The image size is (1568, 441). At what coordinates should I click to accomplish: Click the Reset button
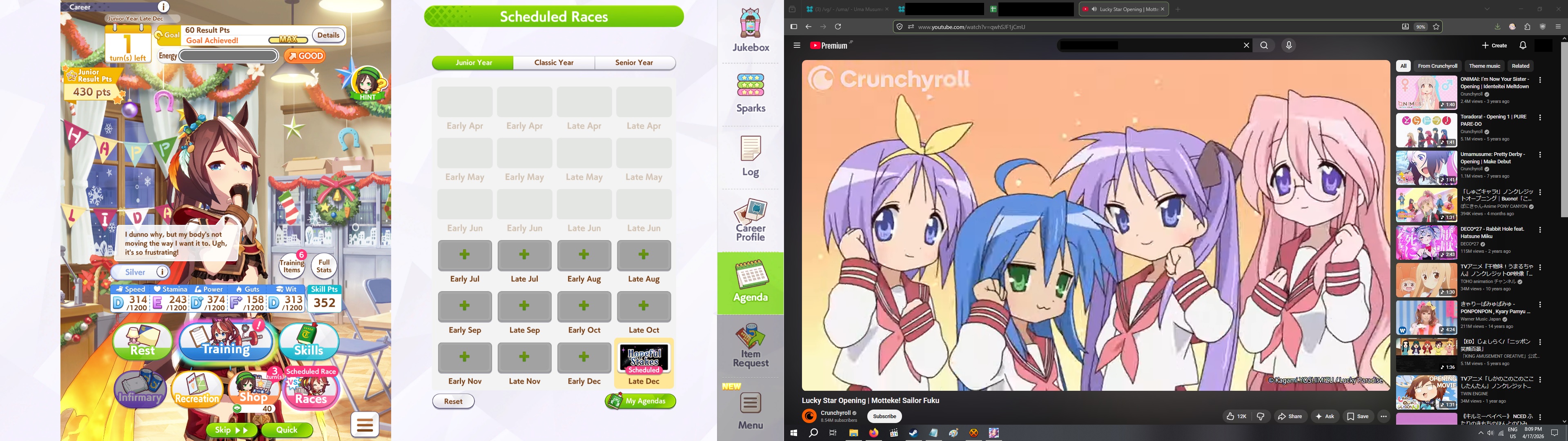pos(453,401)
